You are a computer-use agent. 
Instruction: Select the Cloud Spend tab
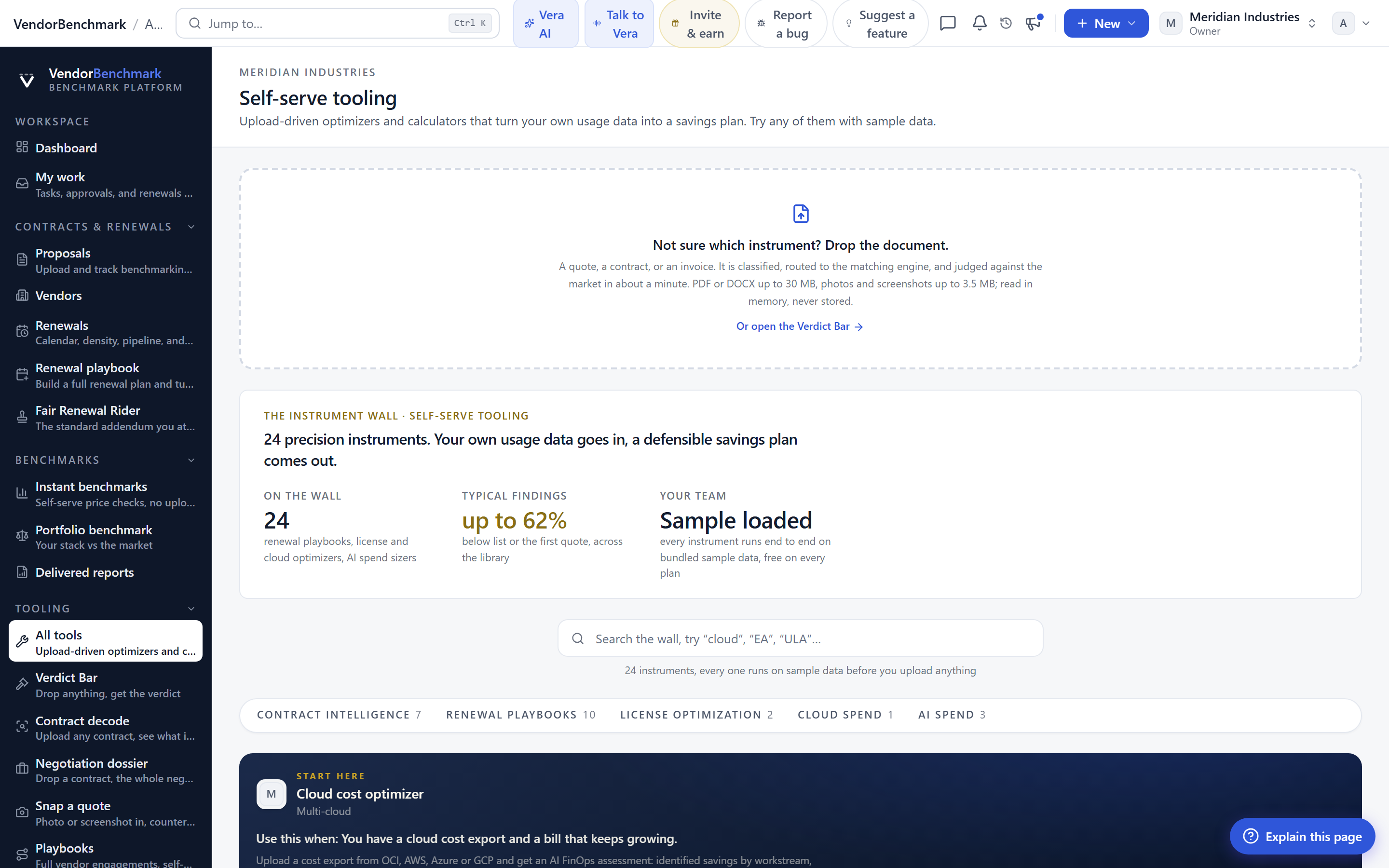click(845, 715)
